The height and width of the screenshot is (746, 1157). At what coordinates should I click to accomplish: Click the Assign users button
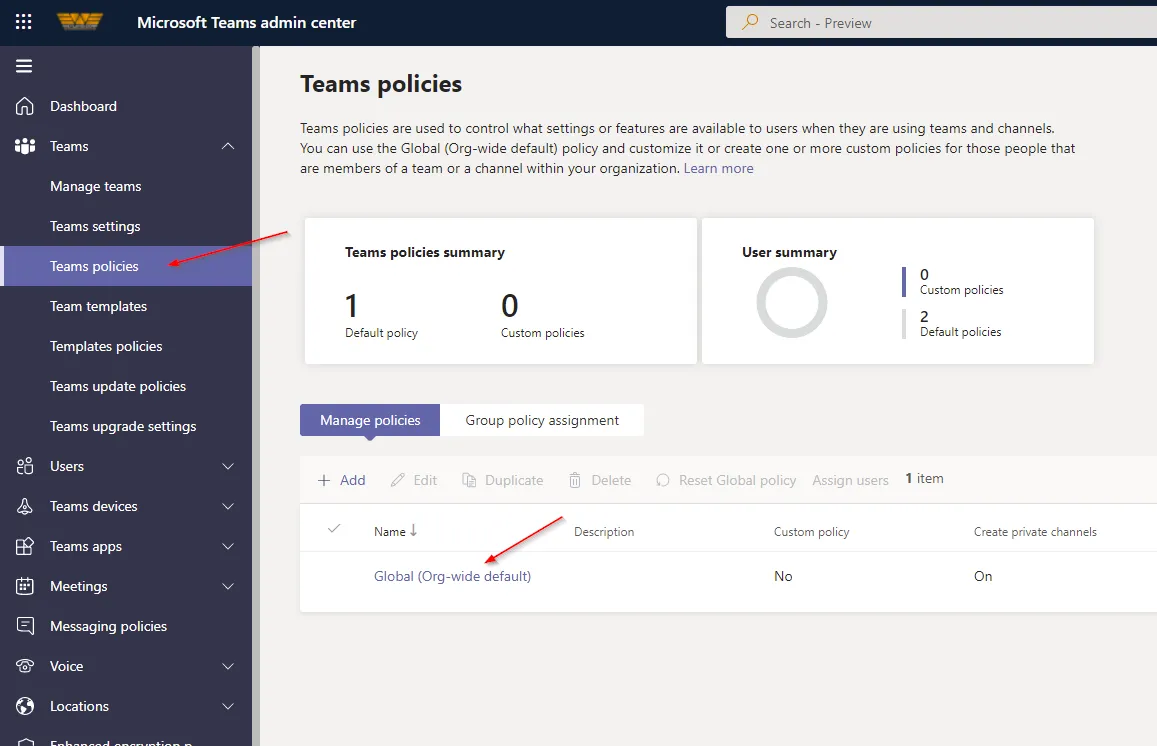pos(851,480)
